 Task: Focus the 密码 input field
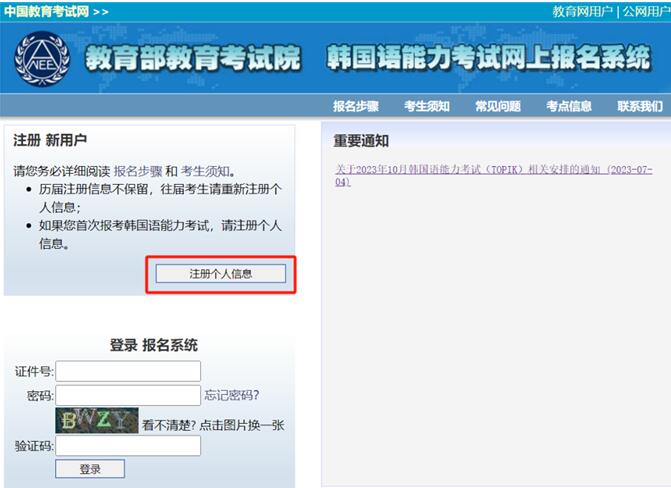[128, 395]
